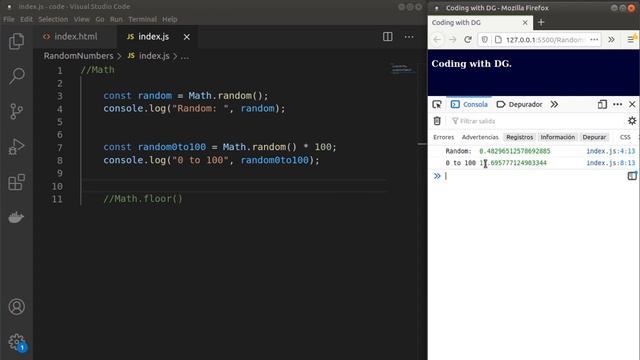Pick an element from the page
The image size is (640, 360).
(x=437, y=104)
